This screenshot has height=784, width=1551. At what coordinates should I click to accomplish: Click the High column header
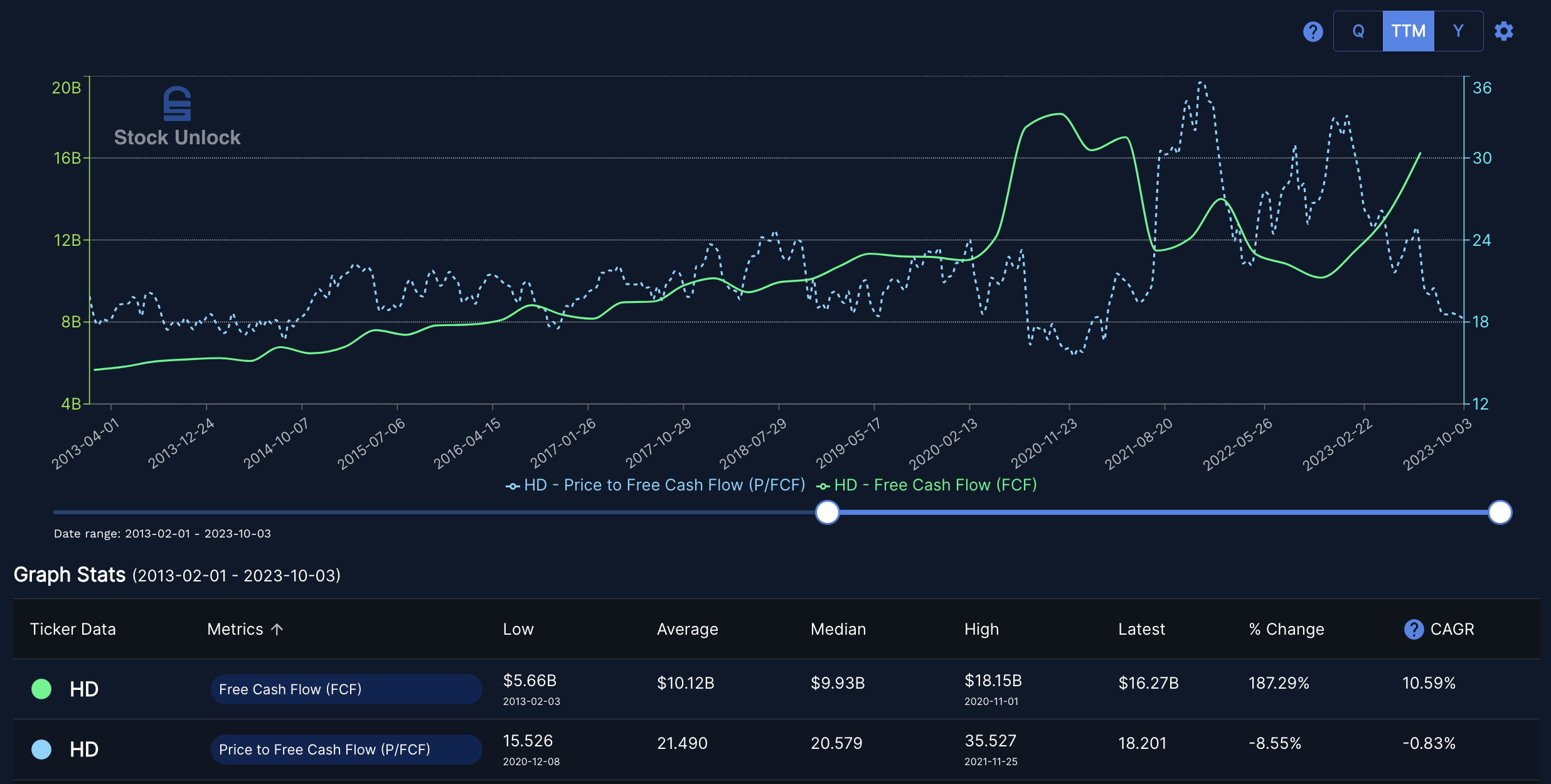[981, 629]
